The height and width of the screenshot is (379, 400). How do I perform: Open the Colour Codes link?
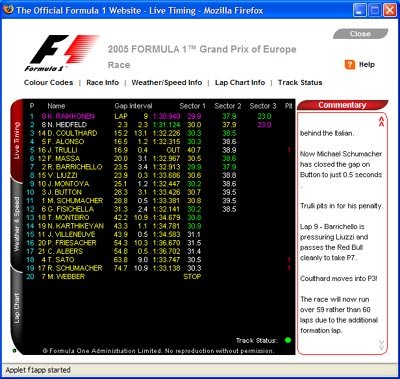coord(48,83)
